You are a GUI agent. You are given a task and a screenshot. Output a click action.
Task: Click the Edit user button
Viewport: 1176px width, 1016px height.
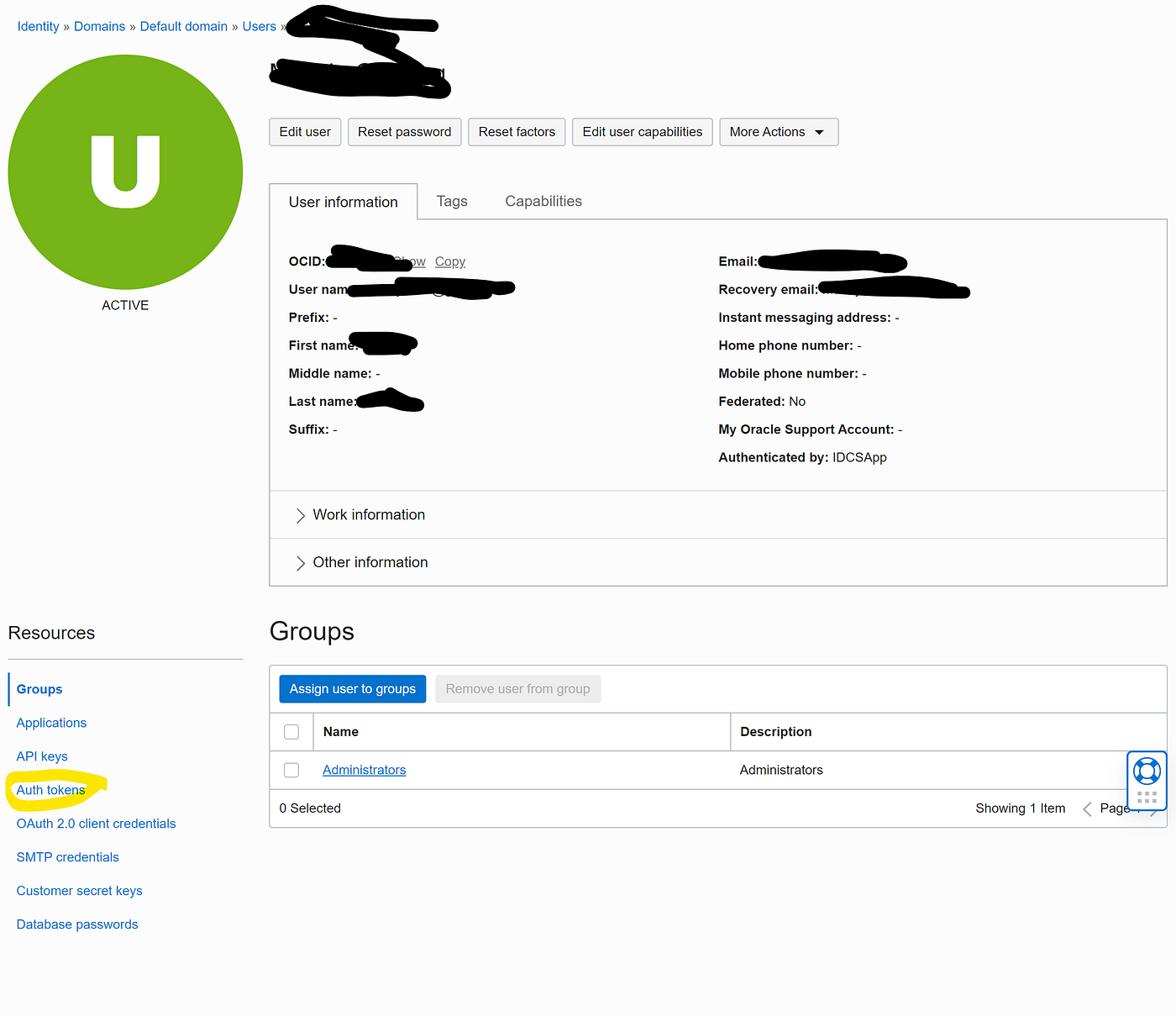coord(305,132)
